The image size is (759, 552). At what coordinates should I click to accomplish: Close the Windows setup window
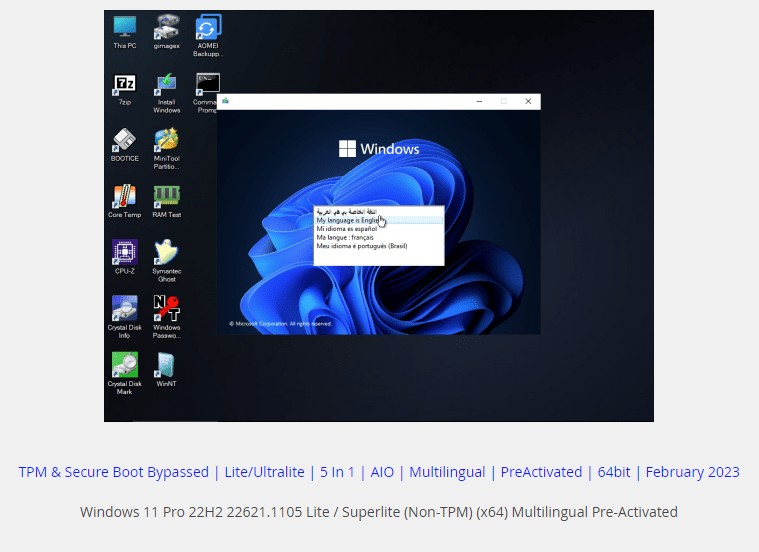528,101
